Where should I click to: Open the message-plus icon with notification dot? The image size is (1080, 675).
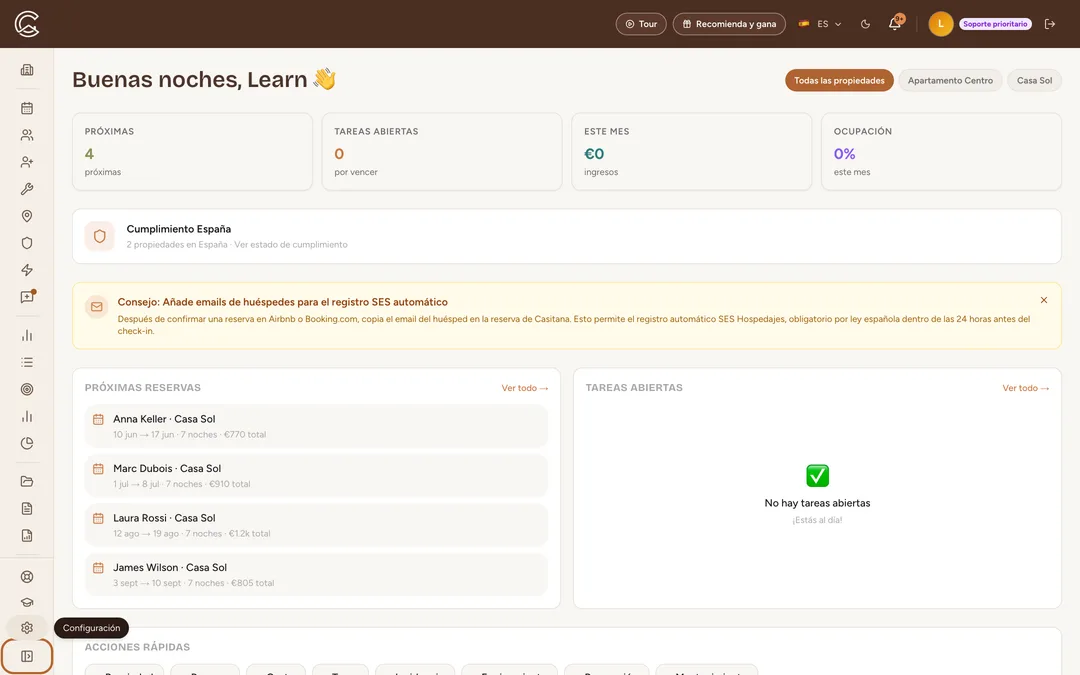(x=27, y=297)
